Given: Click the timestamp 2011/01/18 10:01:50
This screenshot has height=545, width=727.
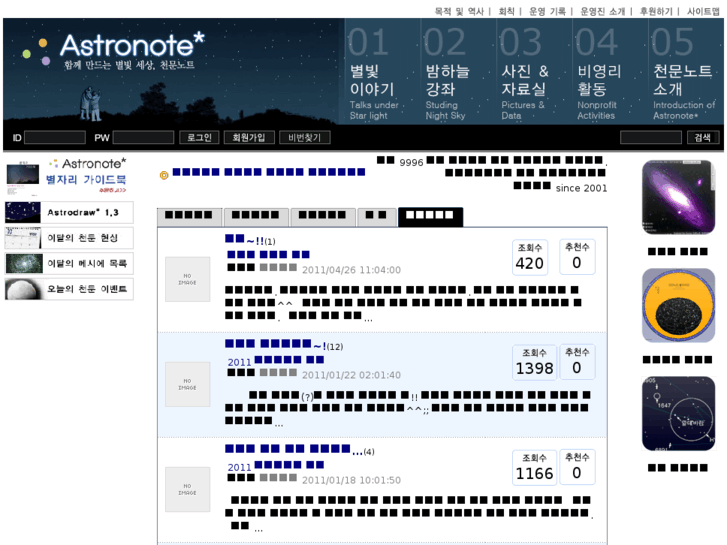Looking at the screenshot, I should click(351, 480).
